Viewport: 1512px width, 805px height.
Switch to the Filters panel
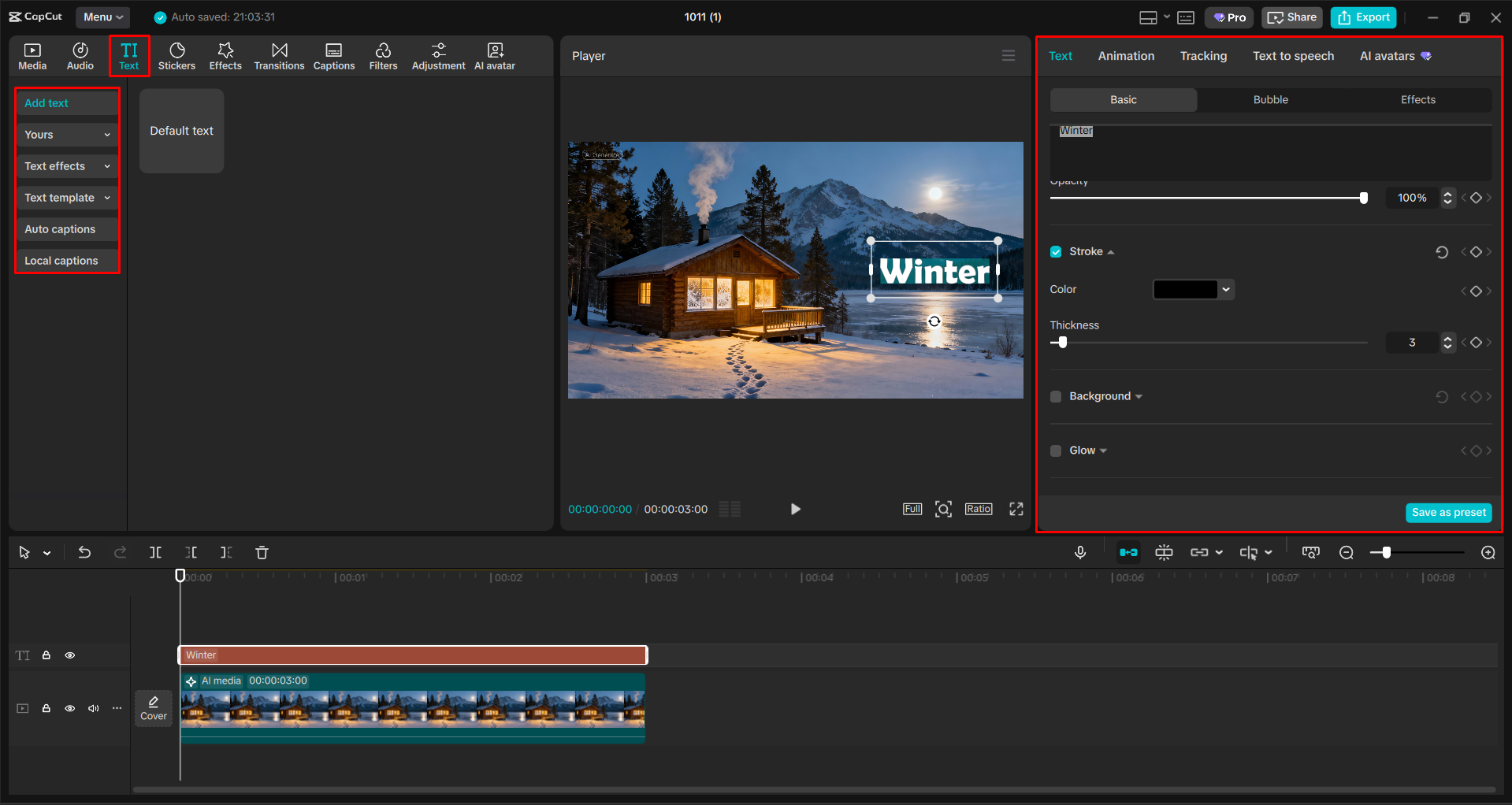tap(383, 55)
